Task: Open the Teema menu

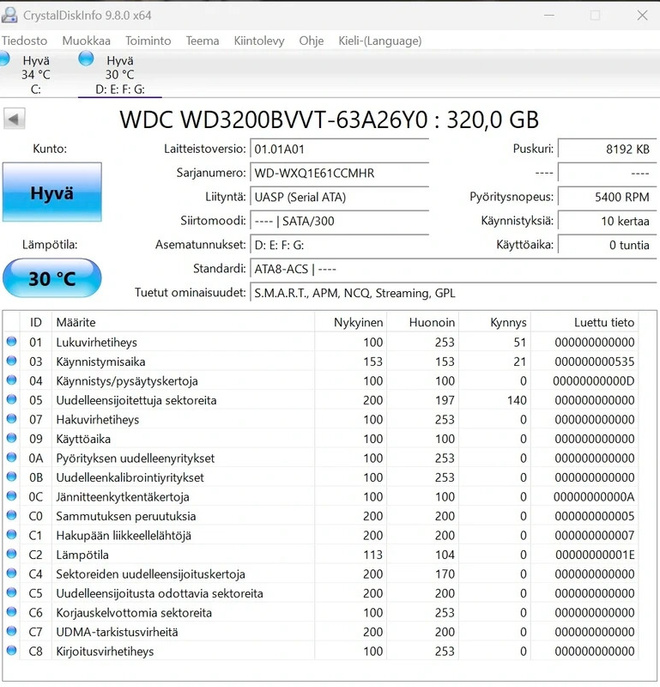Action: [x=202, y=41]
